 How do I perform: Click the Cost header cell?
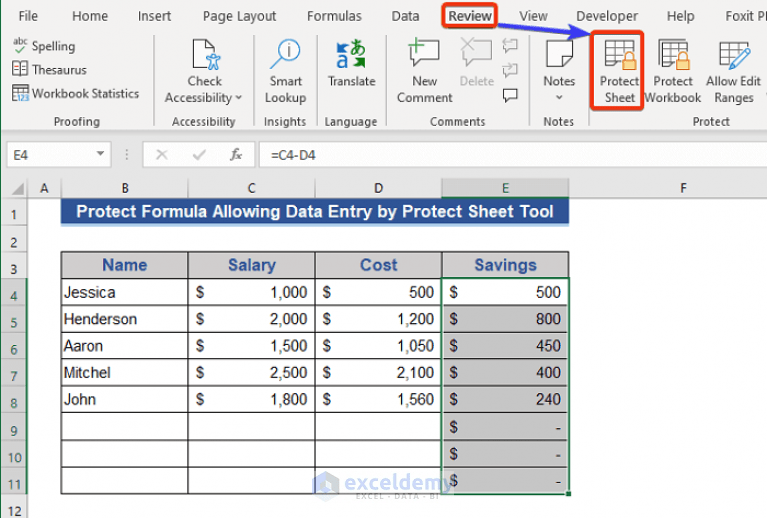pos(378,265)
